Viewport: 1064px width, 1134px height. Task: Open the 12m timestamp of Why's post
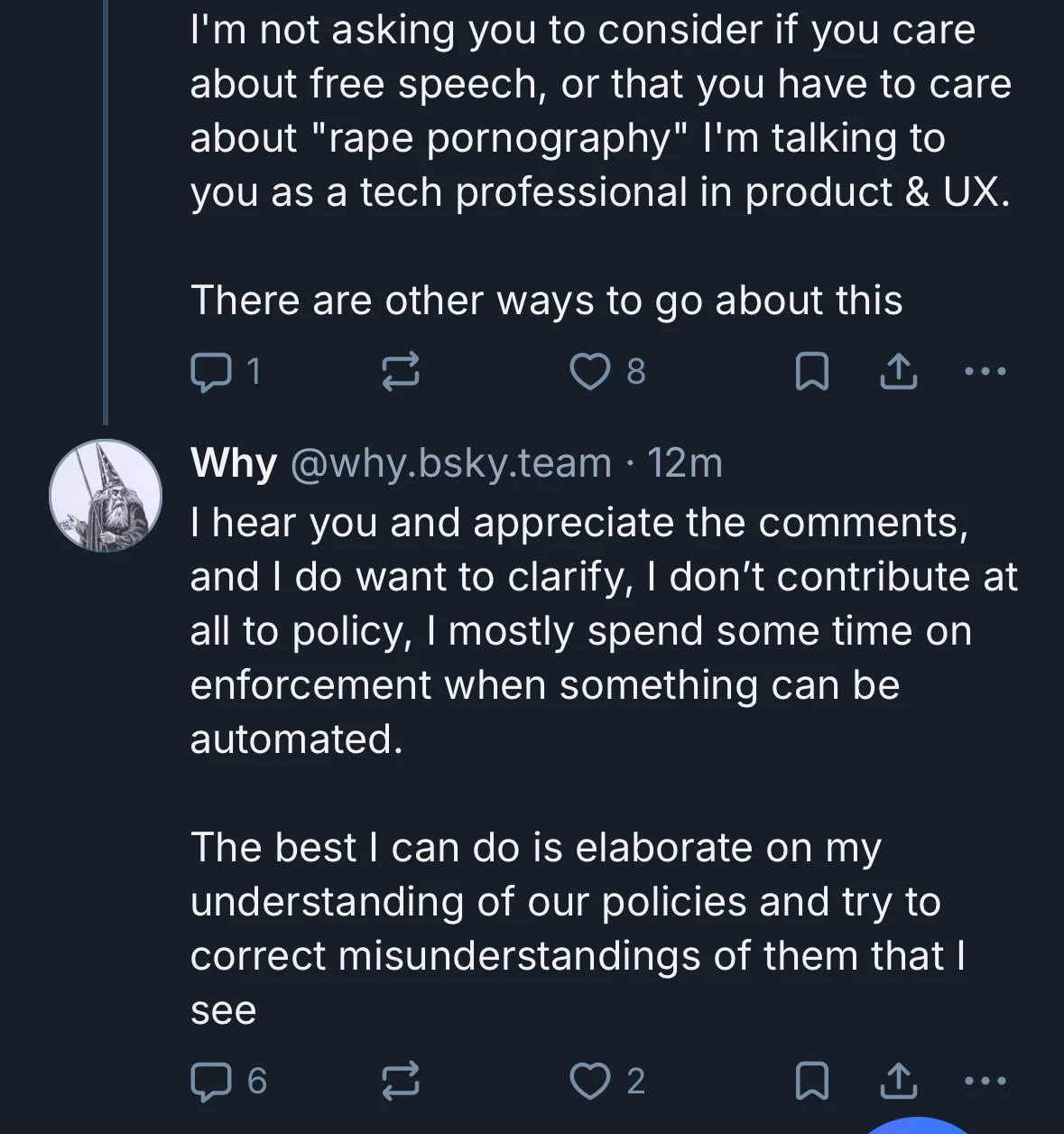[x=686, y=463]
